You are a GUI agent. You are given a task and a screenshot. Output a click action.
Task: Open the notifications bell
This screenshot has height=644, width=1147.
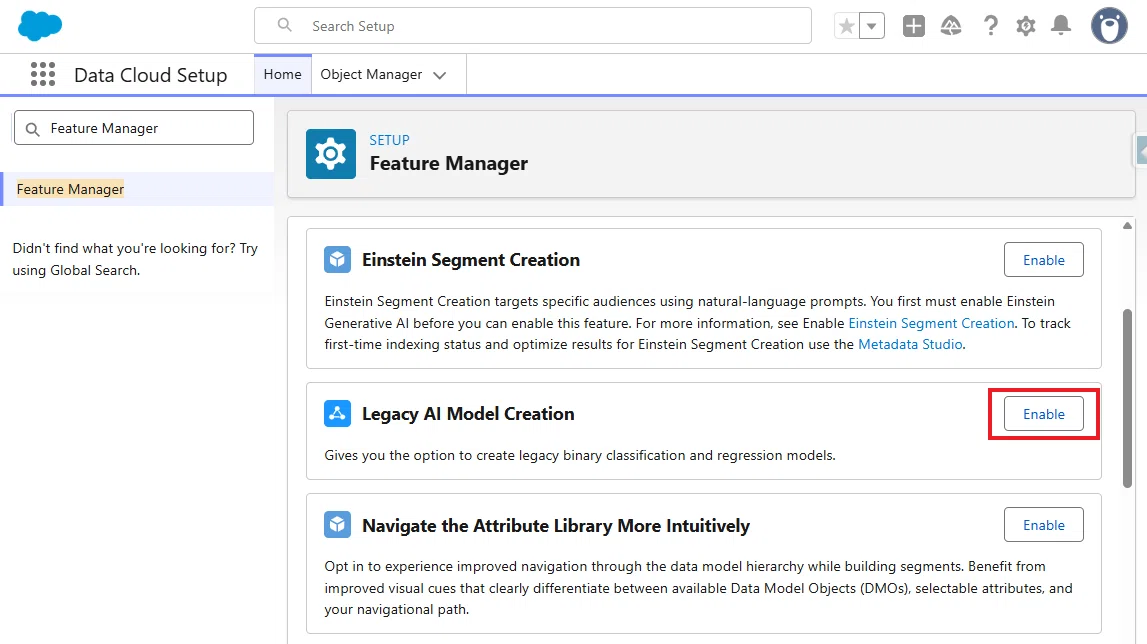tap(1061, 26)
